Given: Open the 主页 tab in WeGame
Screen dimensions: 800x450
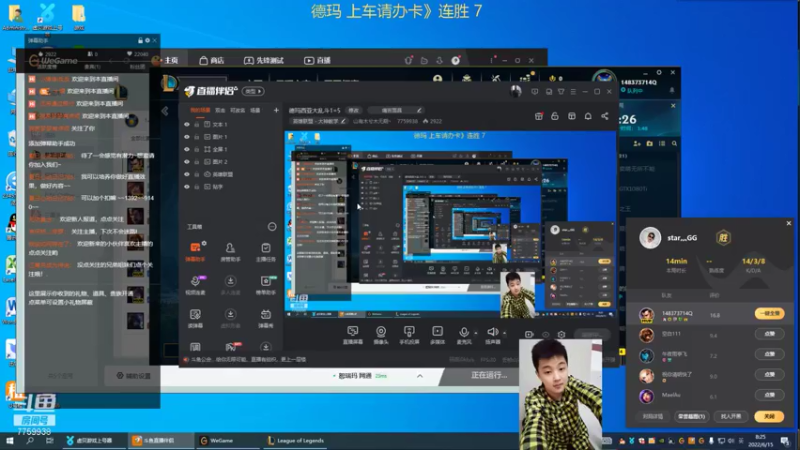Looking at the screenshot, I should click(x=171, y=60).
